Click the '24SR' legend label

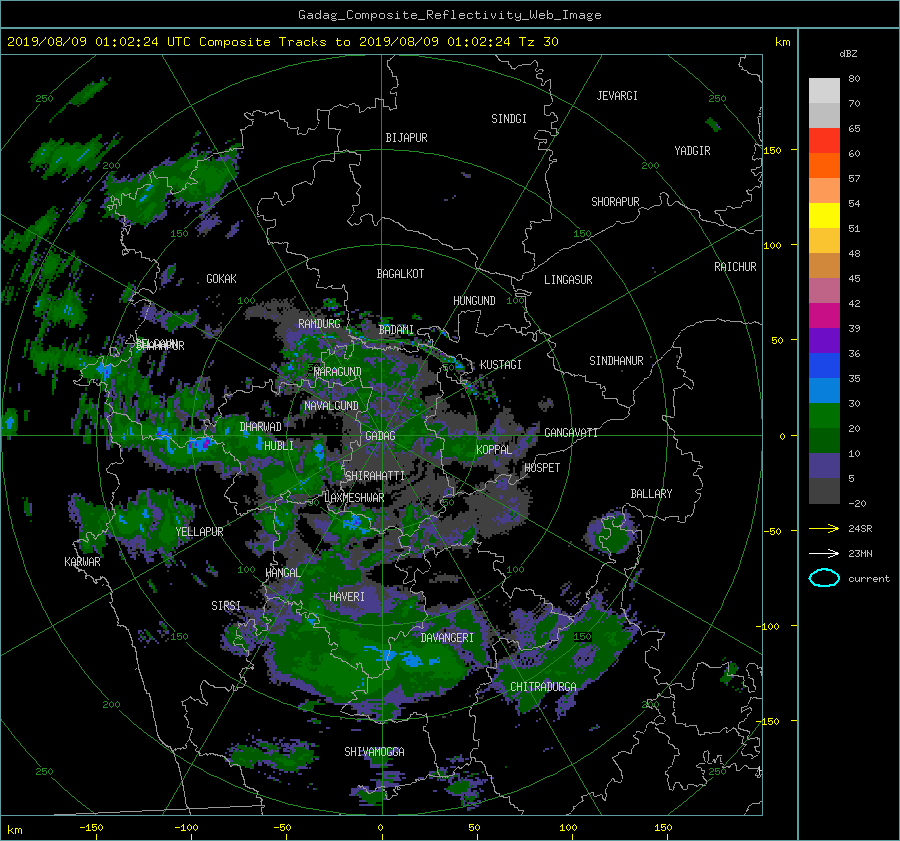[x=860, y=528]
